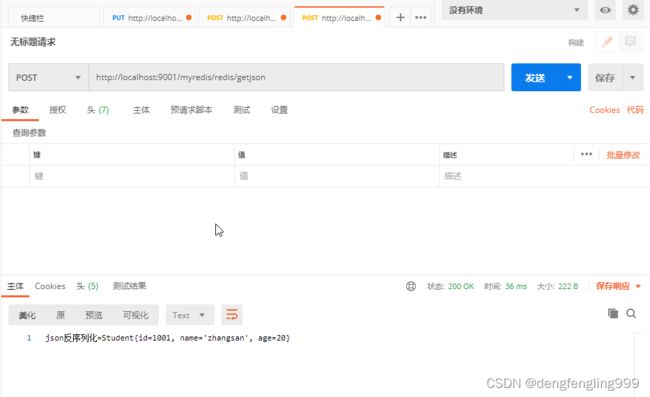Open the response Cookies tab
The height and width of the screenshot is (397, 650).
click(50, 286)
